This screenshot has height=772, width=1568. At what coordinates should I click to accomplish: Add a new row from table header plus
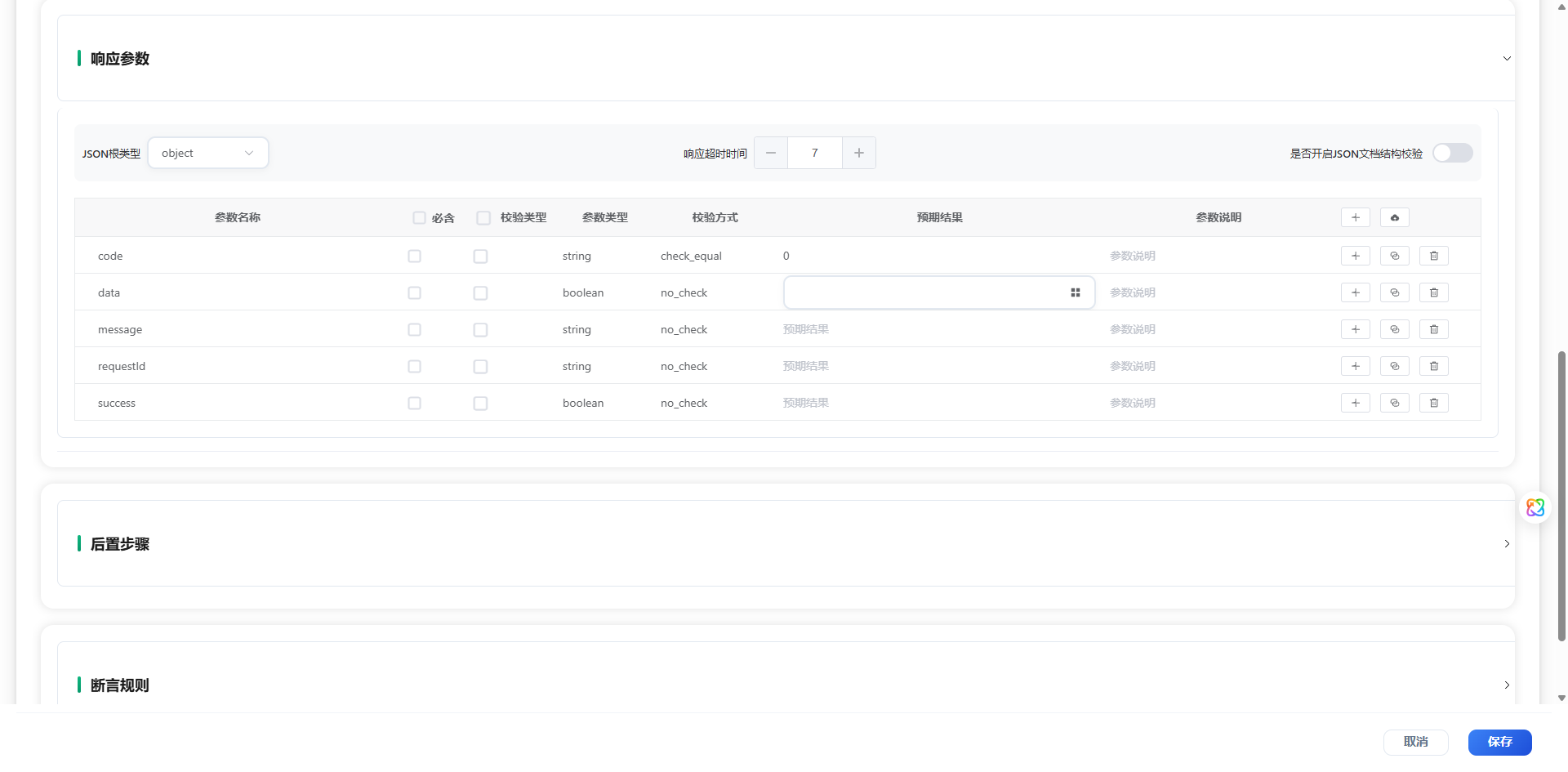tap(1355, 217)
